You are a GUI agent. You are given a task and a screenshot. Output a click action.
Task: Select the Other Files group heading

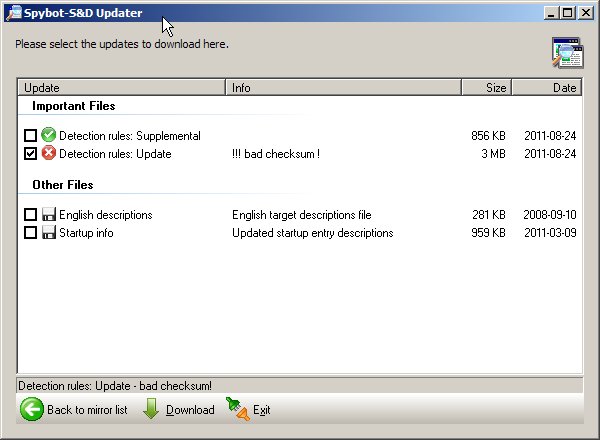(x=63, y=185)
